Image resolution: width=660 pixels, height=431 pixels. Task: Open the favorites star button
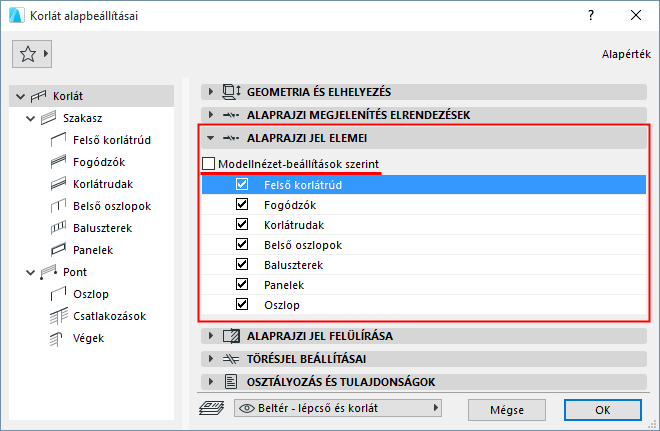[32, 54]
